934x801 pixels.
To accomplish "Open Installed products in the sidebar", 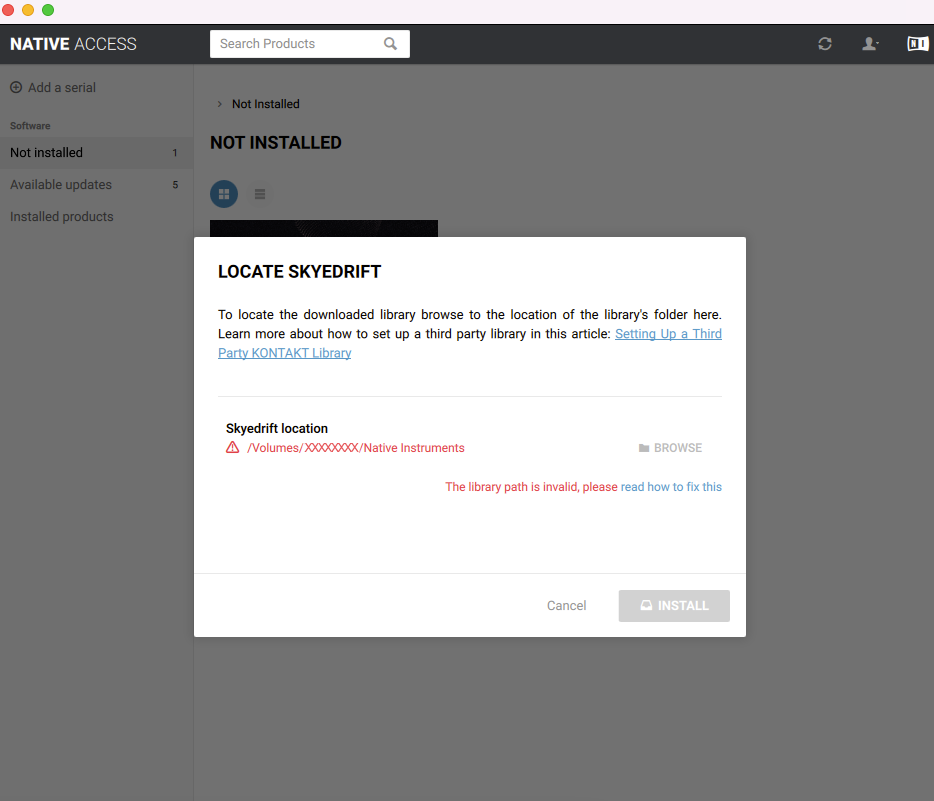I will click(x=96, y=217).
